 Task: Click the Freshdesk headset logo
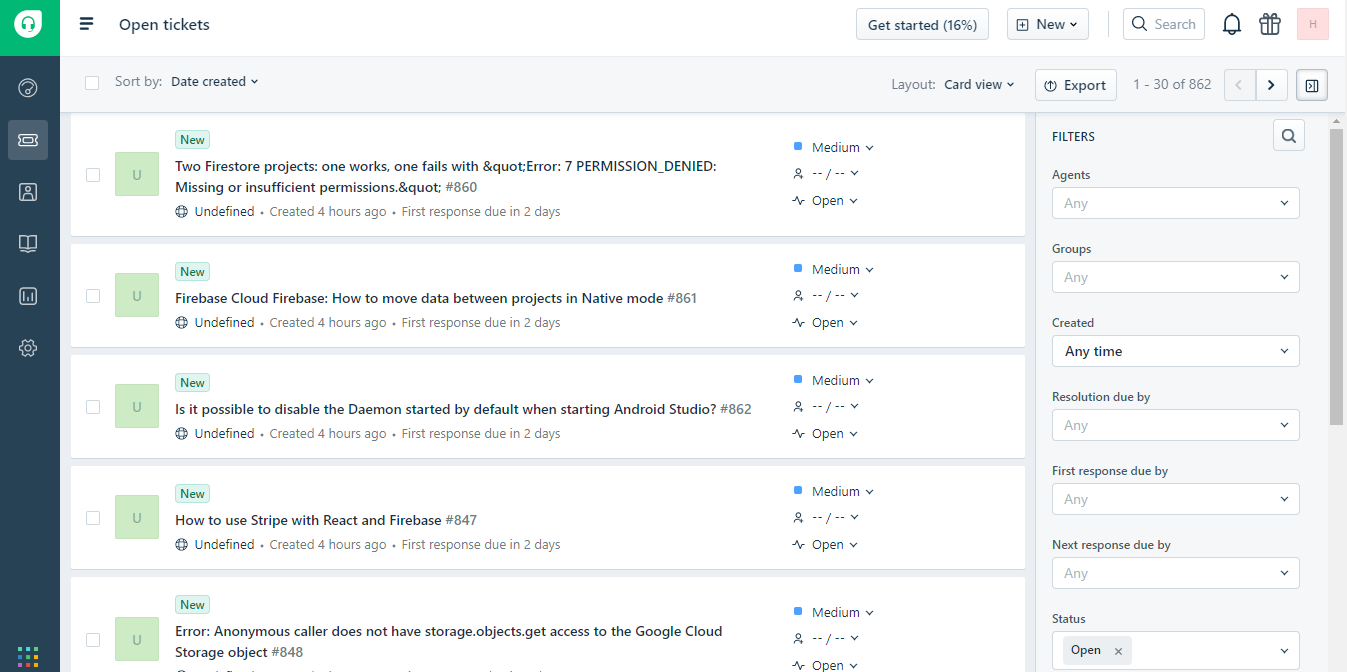29,25
